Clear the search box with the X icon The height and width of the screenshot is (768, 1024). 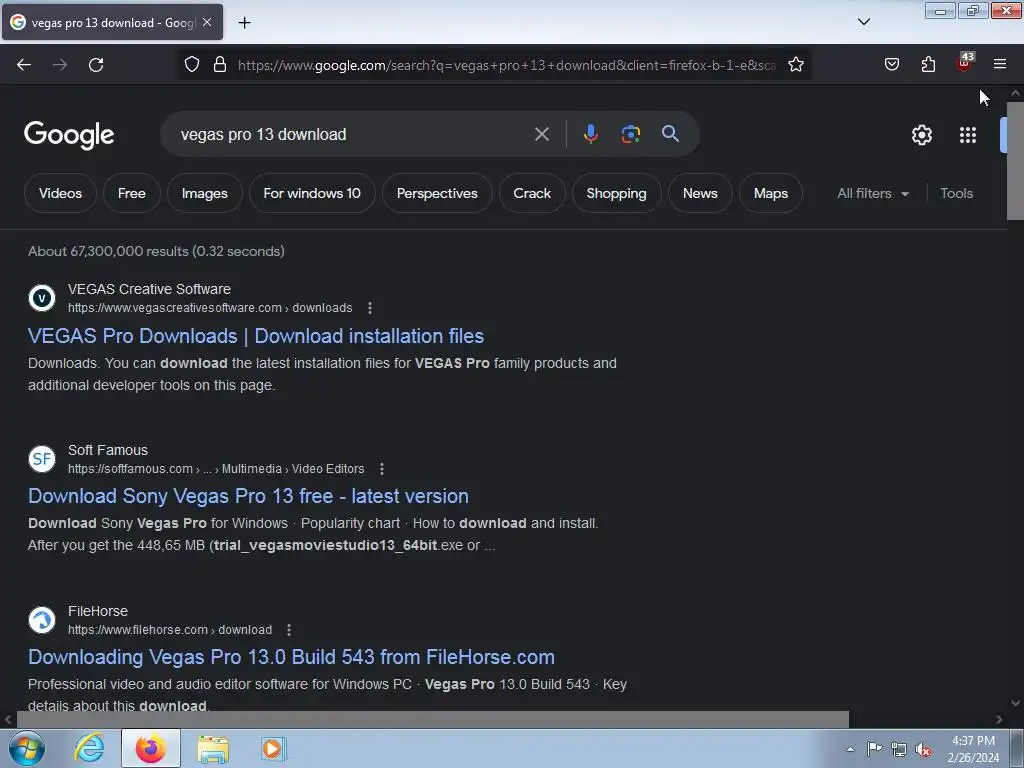coord(541,135)
